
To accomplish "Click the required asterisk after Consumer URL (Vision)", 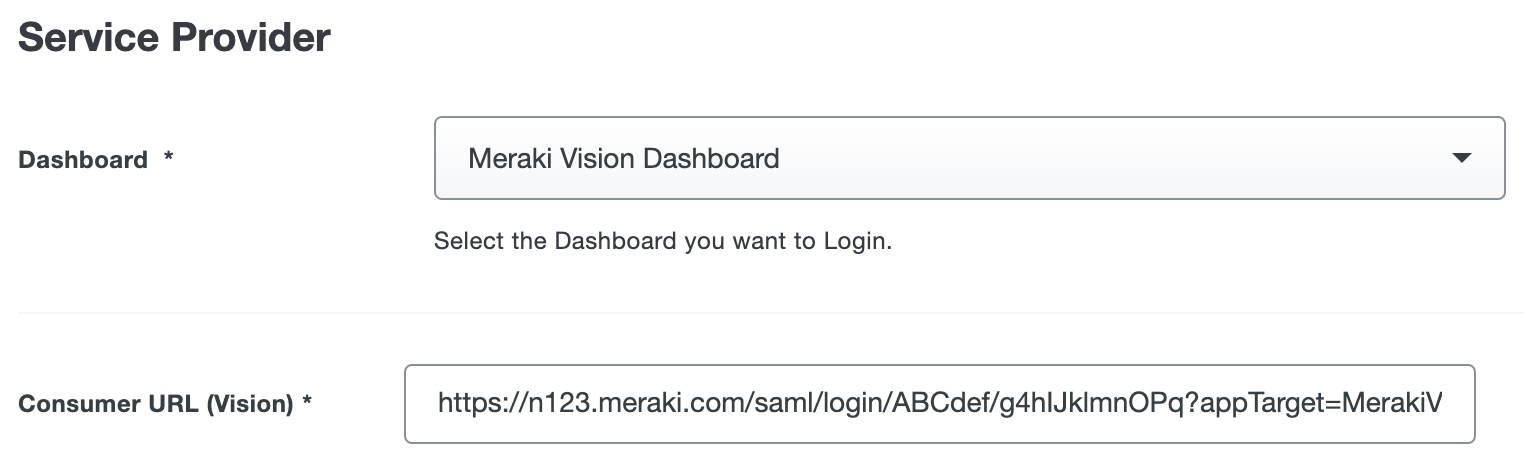I will [x=308, y=404].
